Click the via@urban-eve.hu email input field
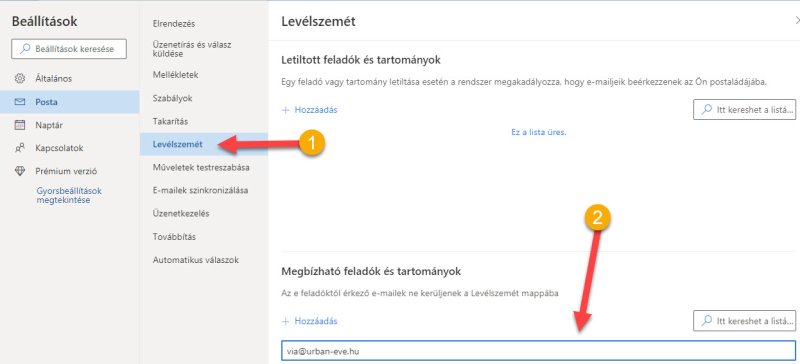 [x=538, y=351]
